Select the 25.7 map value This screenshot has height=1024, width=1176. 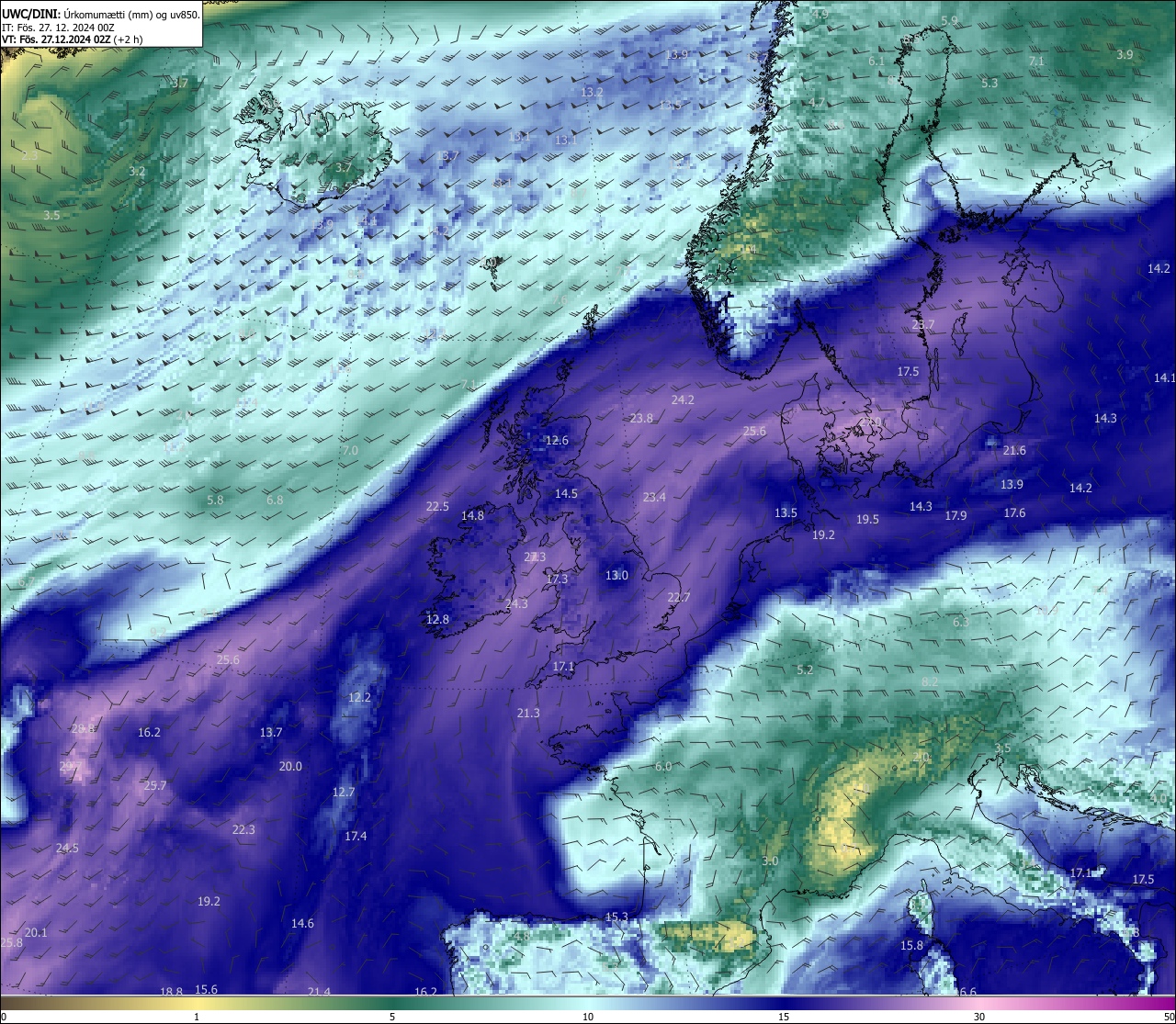[155, 786]
